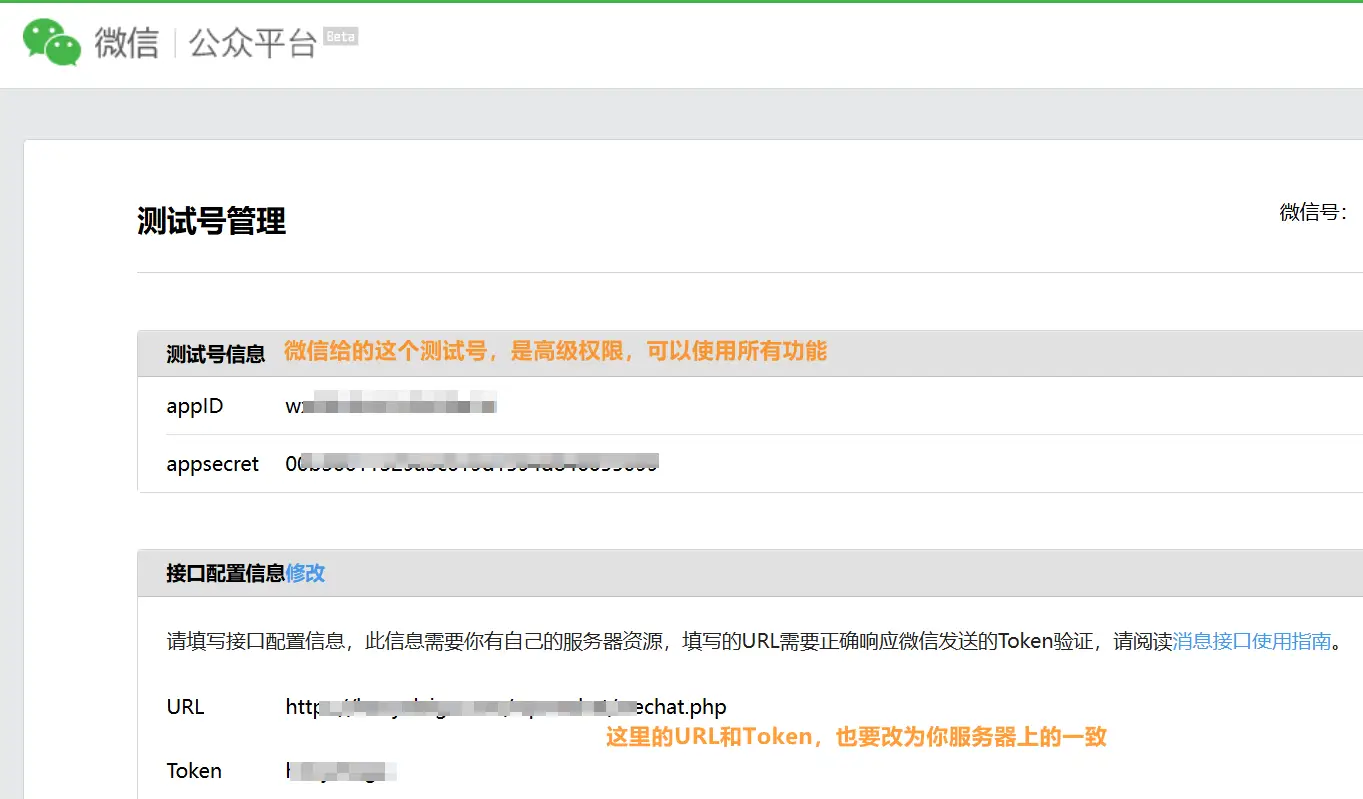Click the 接口配置信息 section title
This screenshot has height=799, width=1363.
pos(225,573)
